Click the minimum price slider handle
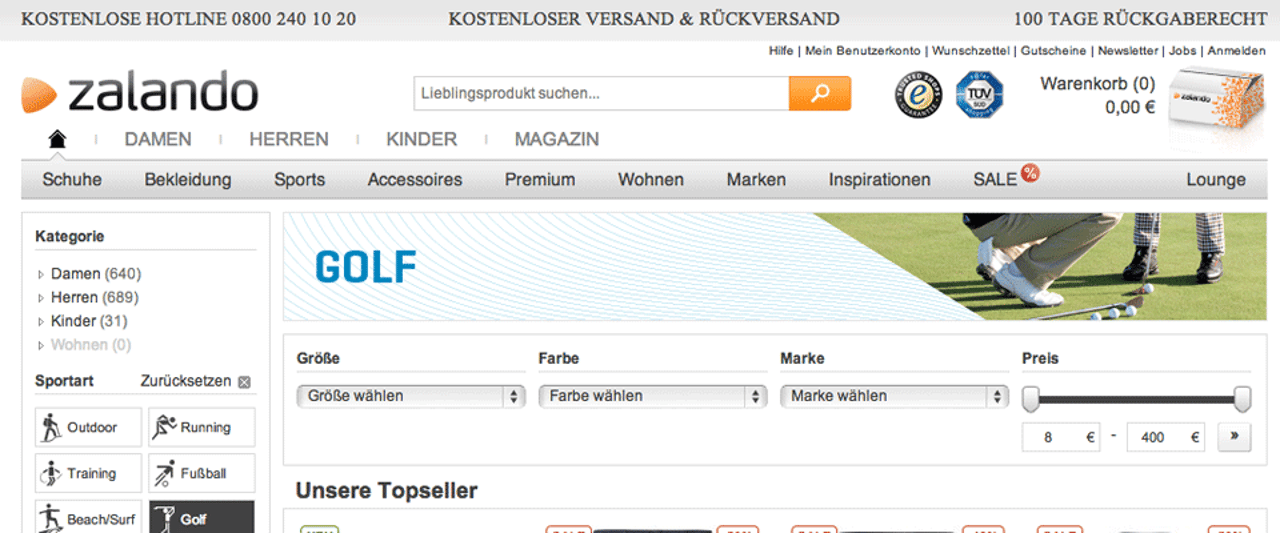Screen dimensions: 1280x533 click(x=1031, y=399)
